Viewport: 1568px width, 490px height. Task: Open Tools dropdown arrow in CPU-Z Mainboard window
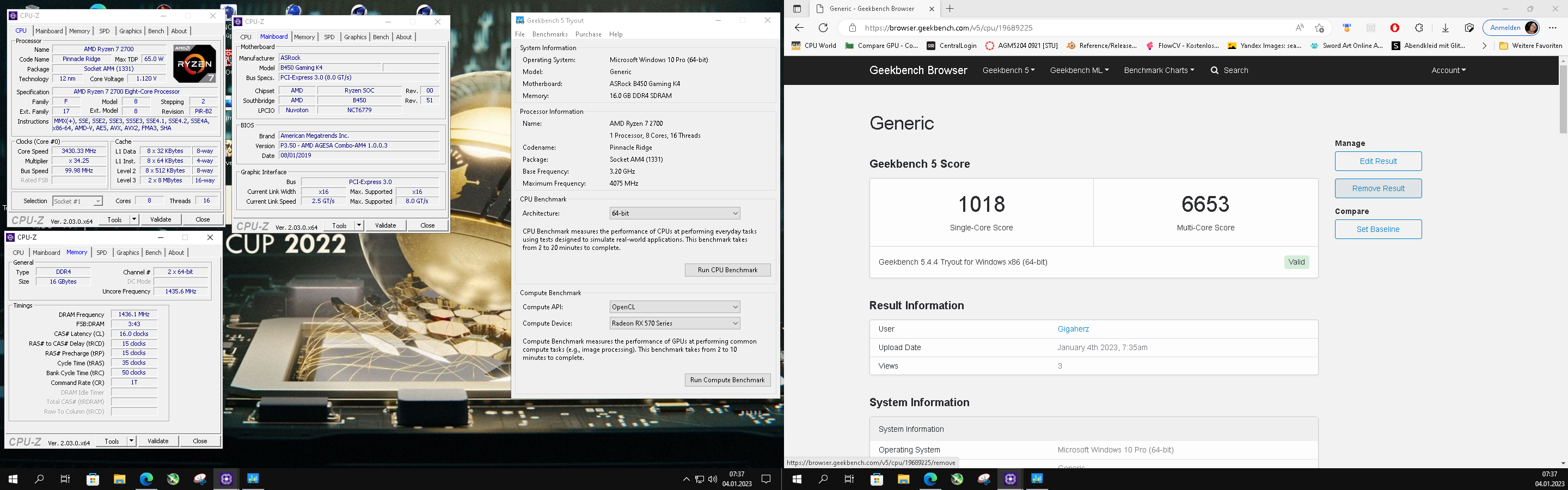coord(359,225)
